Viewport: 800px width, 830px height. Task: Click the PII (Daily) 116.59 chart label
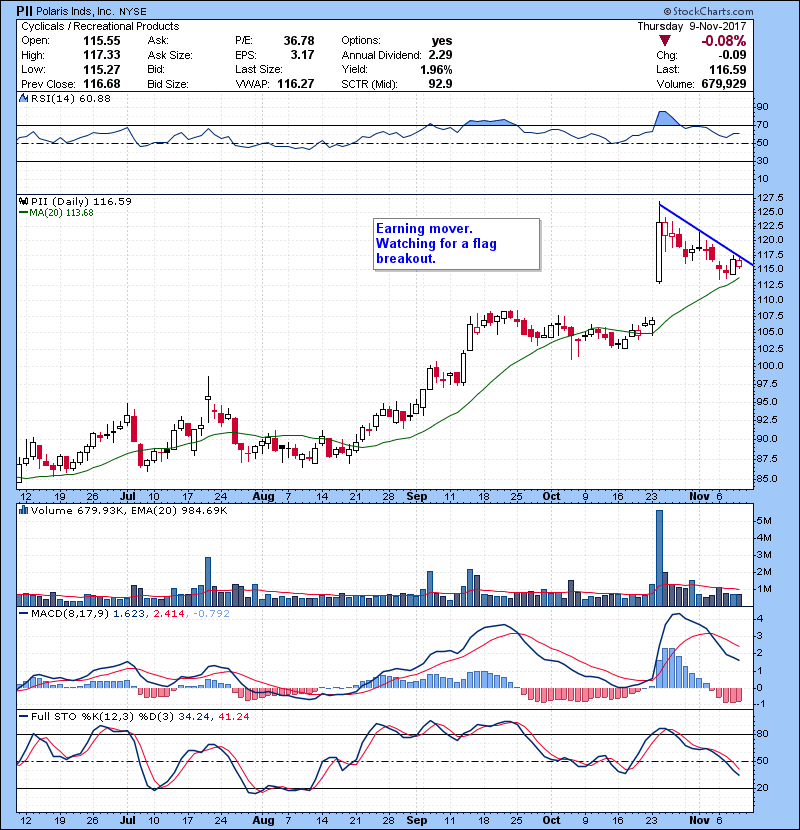pyautogui.click(x=81, y=201)
